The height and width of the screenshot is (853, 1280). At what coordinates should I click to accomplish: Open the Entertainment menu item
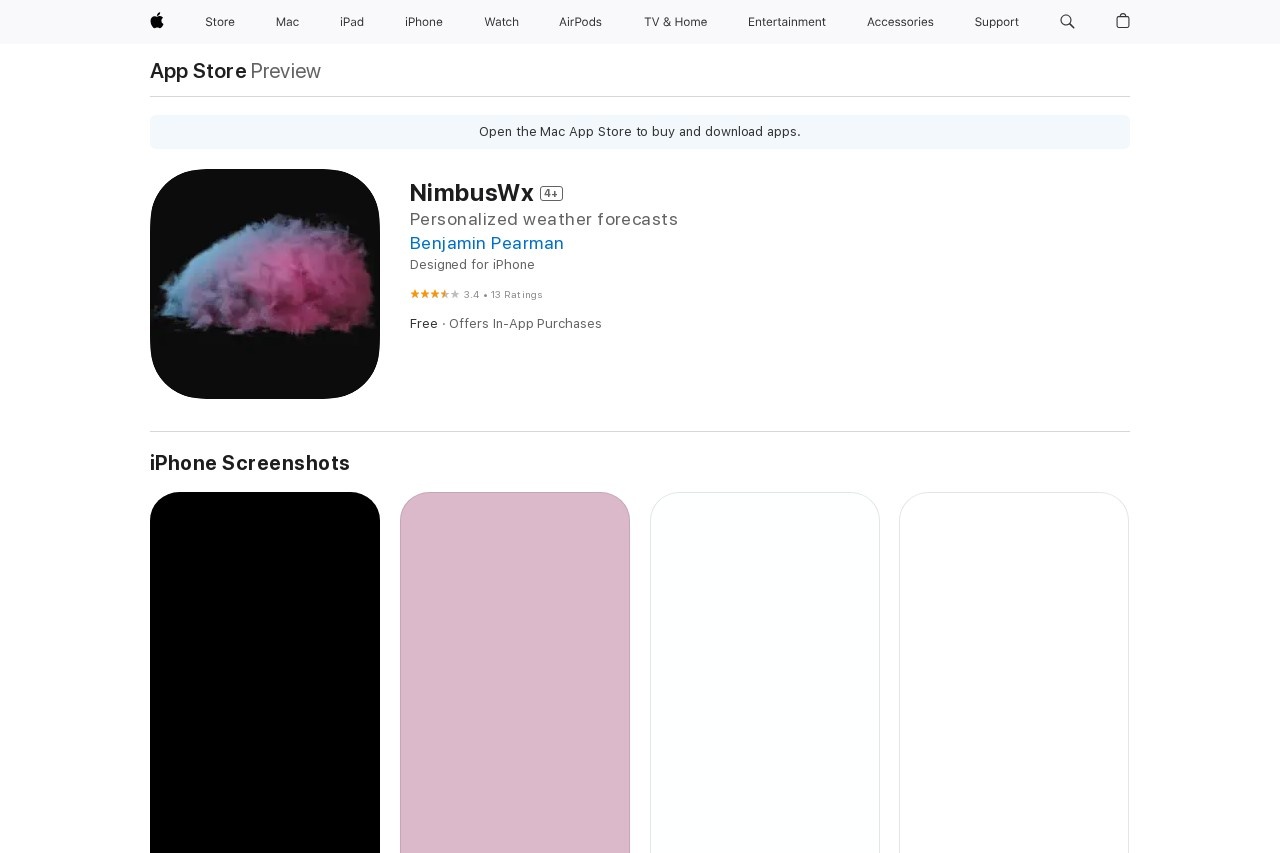pos(787,22)
